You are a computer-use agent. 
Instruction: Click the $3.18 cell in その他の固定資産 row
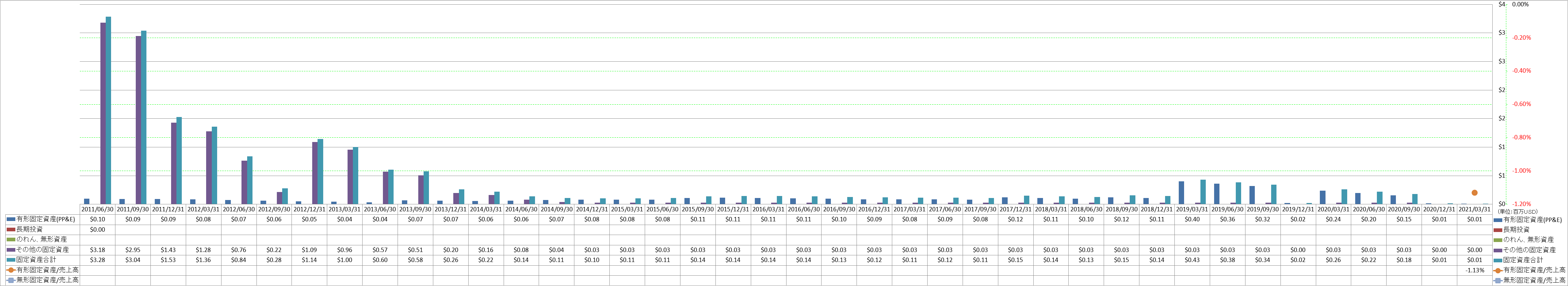97,250
